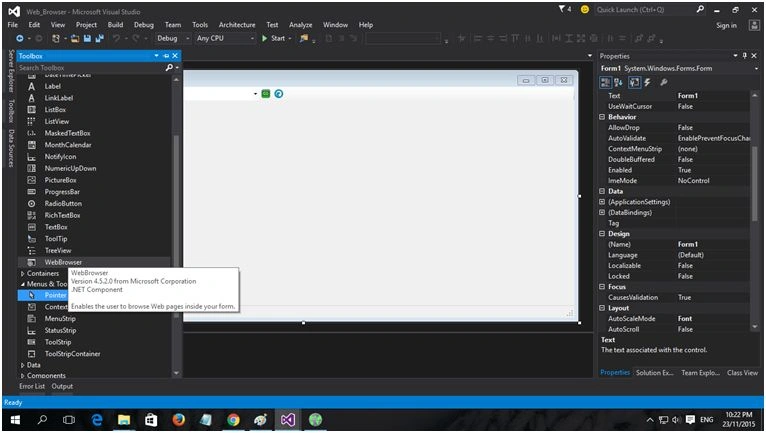Screen dimensions: 766x433
Task: Collapse the Behavior property category
Action: click(602, 117)
